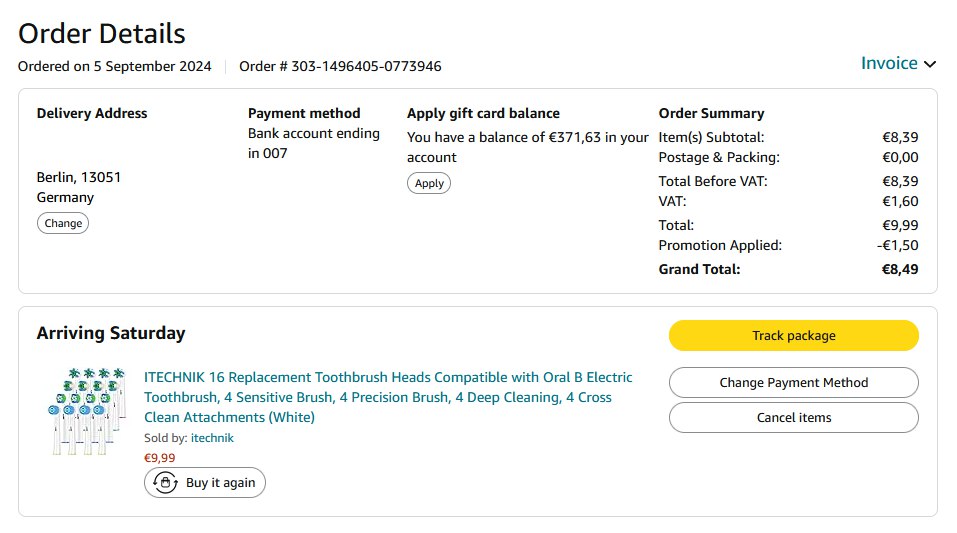Viewport: 957px width, 533px height.
Task: Click Change Payment Method button
Action: point(793,382)
